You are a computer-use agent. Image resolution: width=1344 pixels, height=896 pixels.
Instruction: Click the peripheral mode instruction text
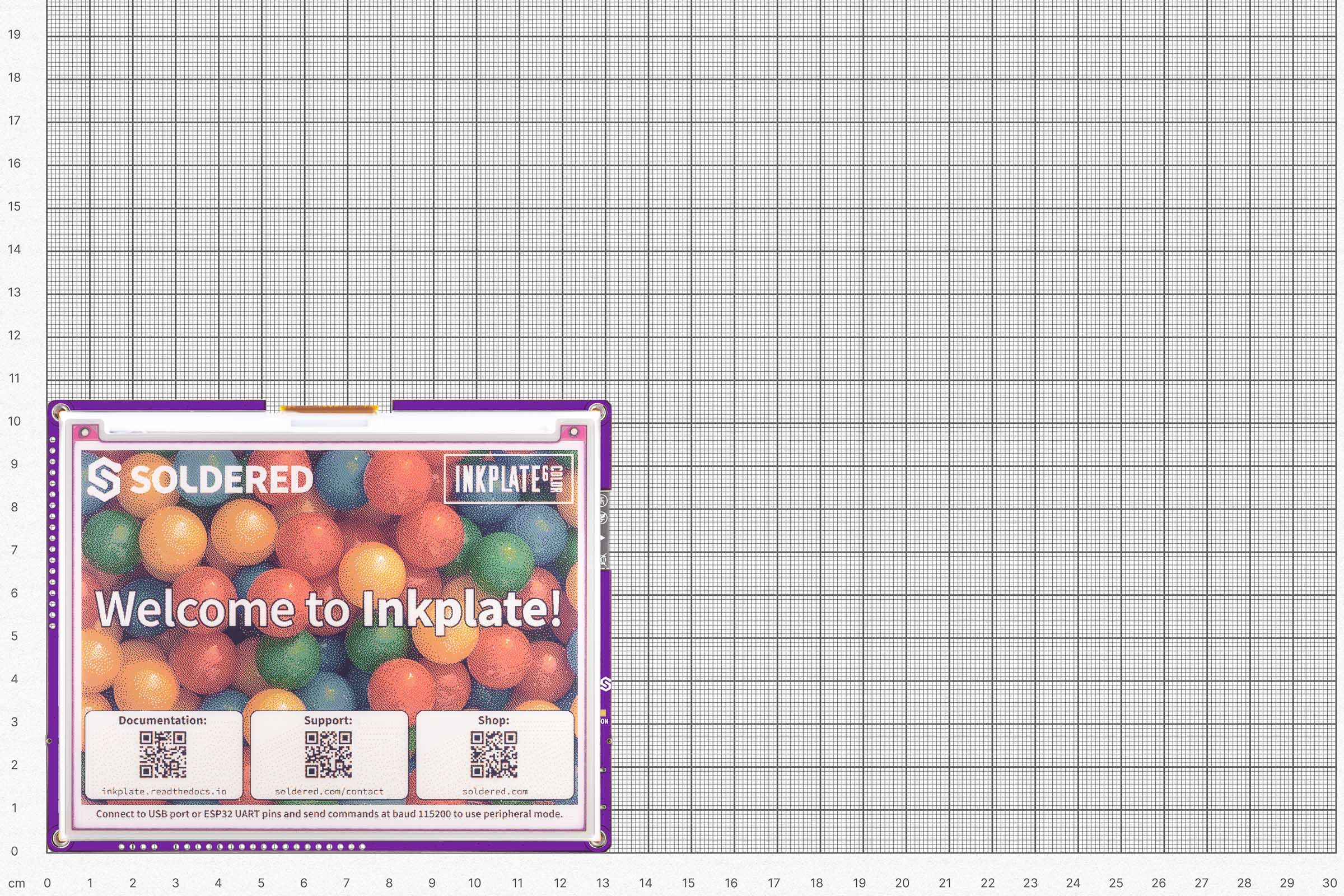point(329,814)
